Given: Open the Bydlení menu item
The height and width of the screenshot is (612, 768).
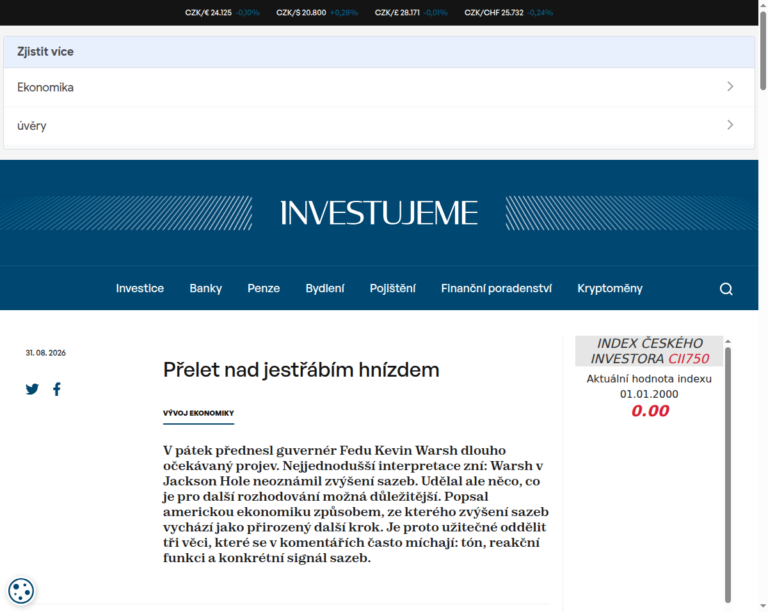Looking at the screenshot, I should (325, 288).
